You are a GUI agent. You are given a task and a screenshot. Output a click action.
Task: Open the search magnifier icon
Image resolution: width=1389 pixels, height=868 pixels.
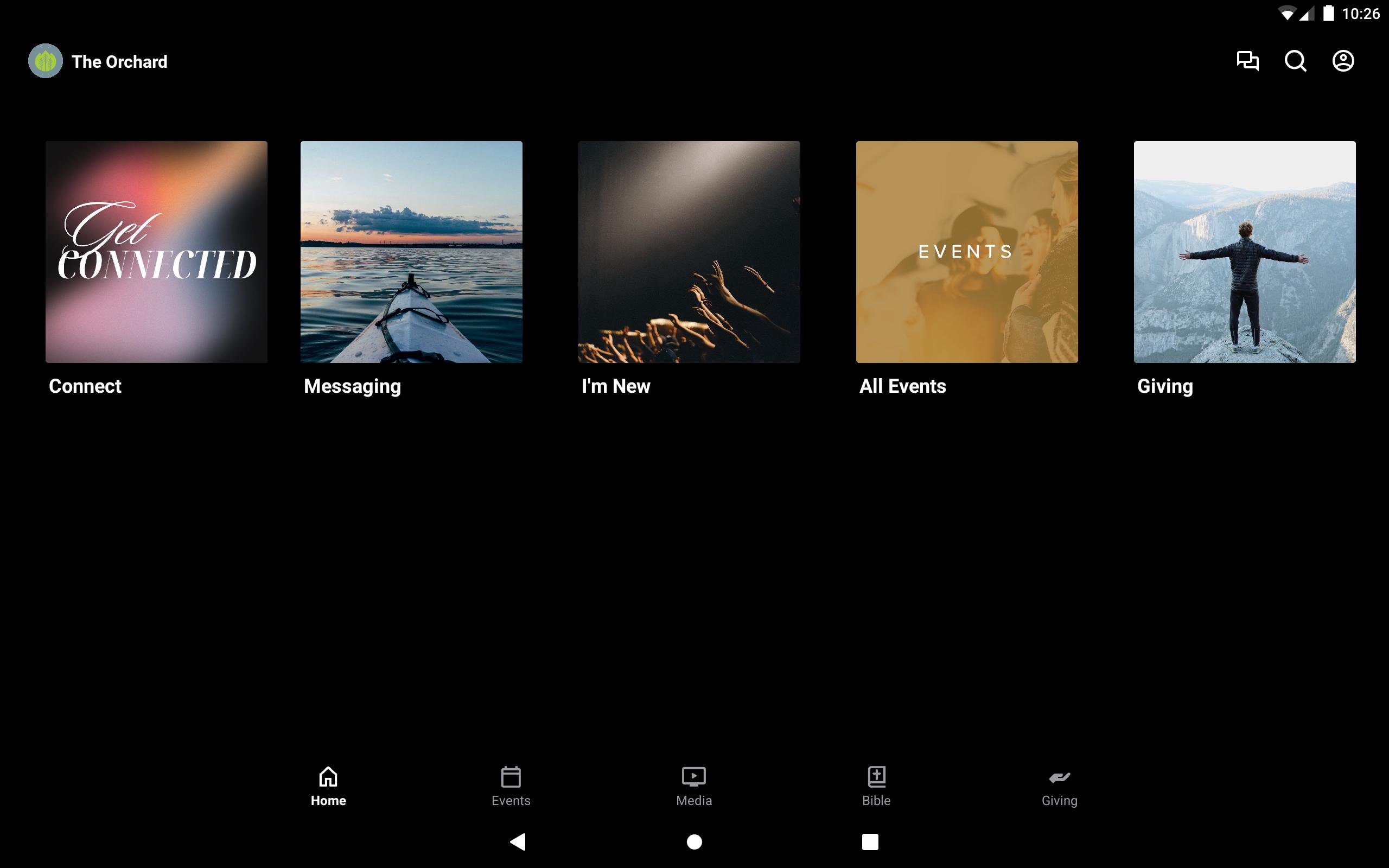point(1296,61)
